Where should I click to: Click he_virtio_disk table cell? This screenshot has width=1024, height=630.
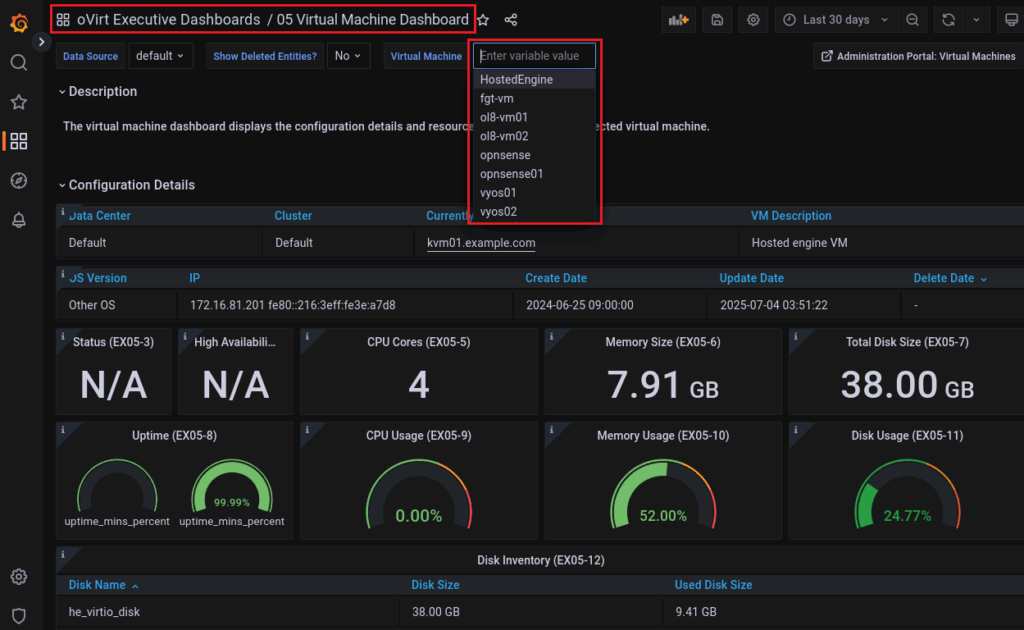(x=104, y=612)
